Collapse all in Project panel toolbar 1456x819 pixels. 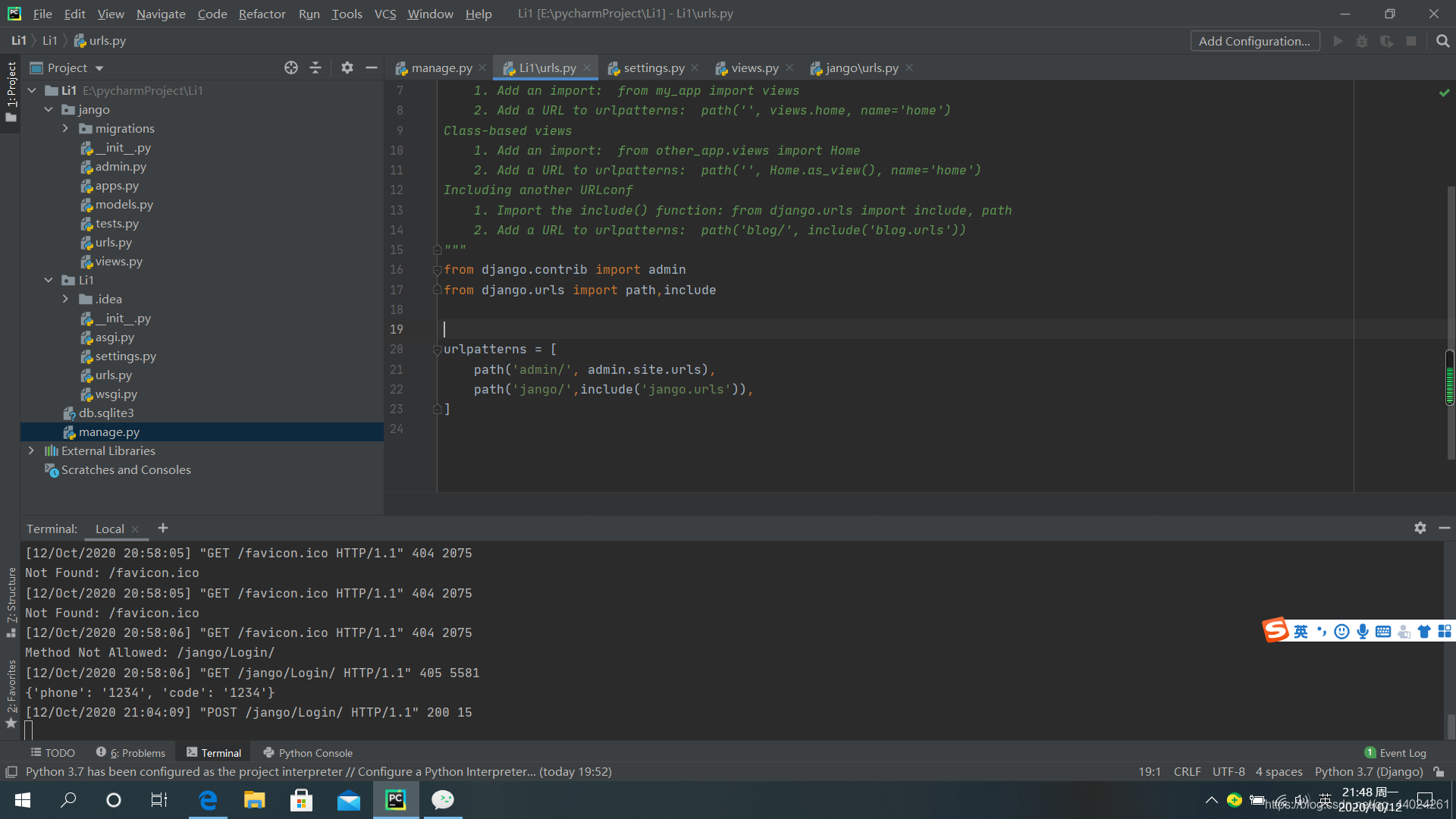[315, 68]
